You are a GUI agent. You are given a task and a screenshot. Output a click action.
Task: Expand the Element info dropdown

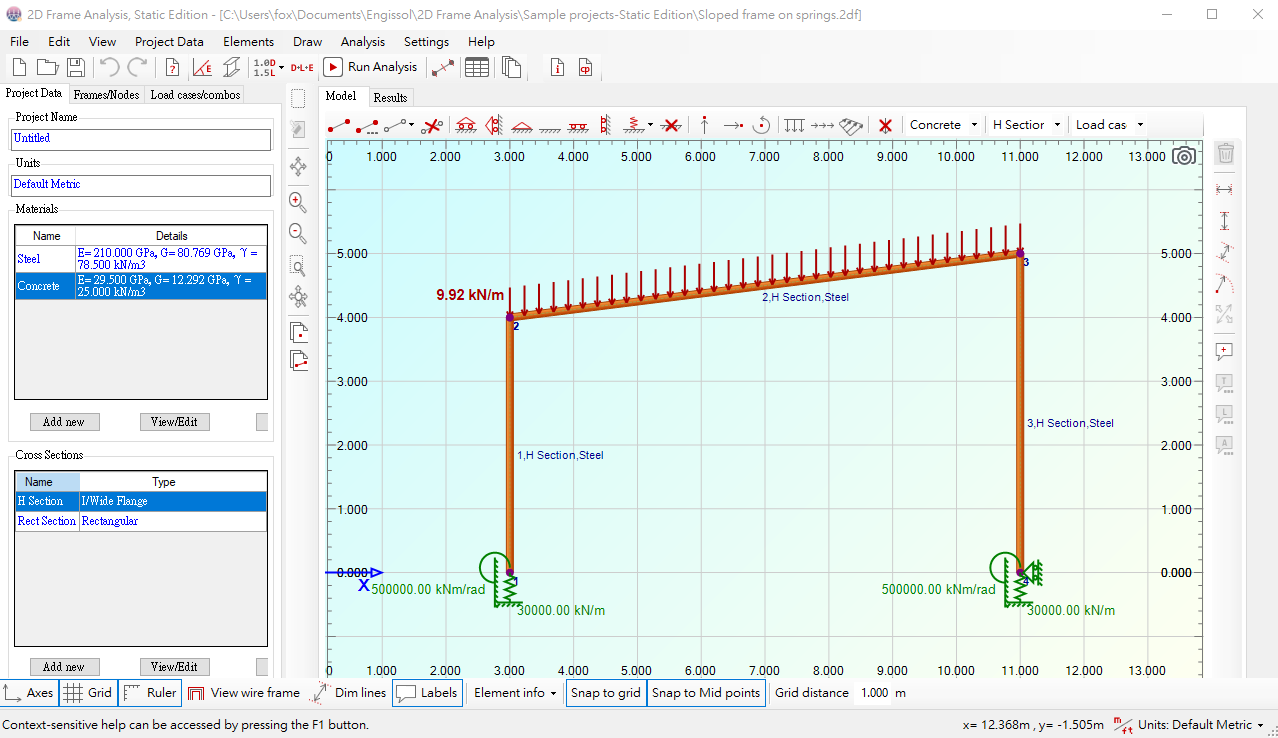coord(515,693)
